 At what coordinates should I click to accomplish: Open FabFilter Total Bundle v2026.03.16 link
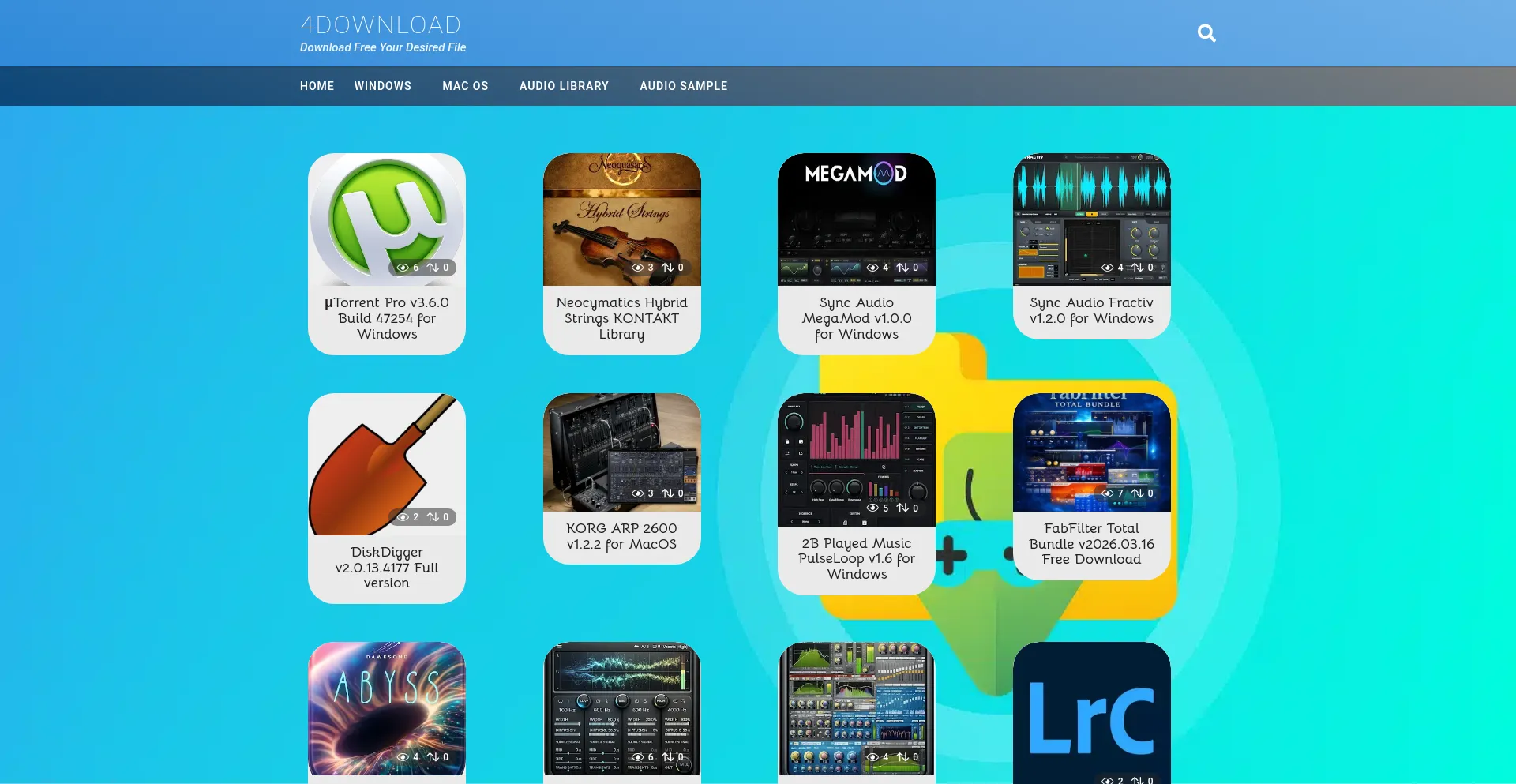pos(1092,544)
